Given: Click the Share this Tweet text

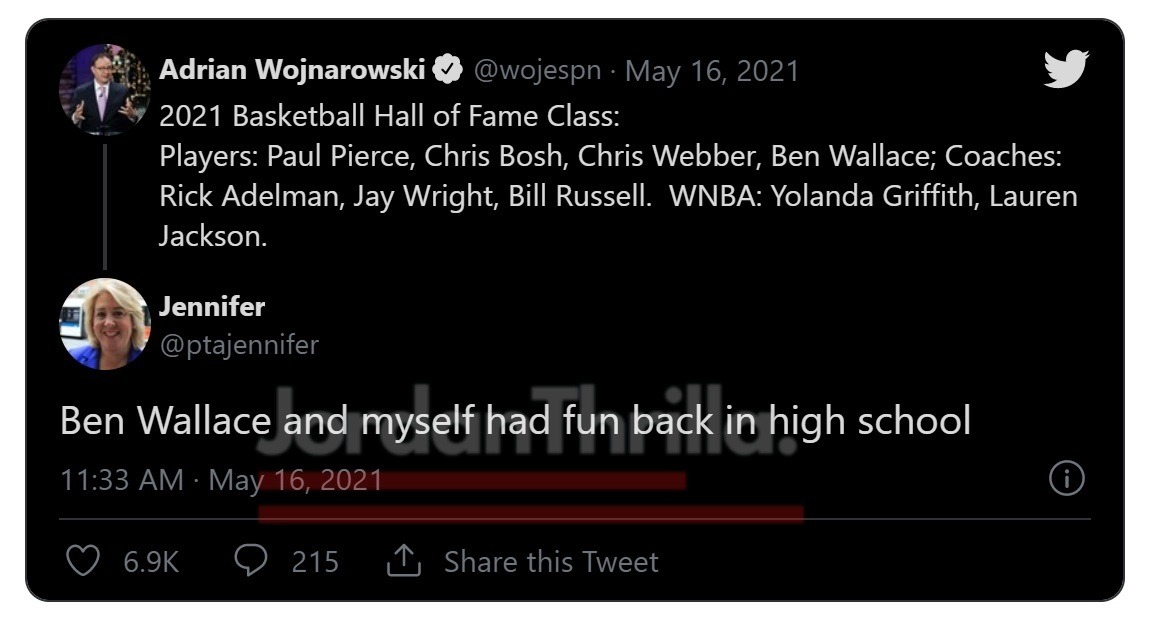Looking at the screenshot, I should tap(551, 562).
